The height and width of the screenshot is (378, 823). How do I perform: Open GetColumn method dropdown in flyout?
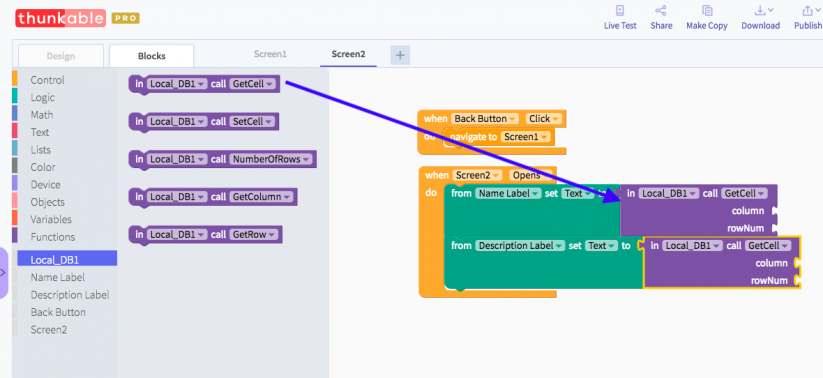coord(261,197)
